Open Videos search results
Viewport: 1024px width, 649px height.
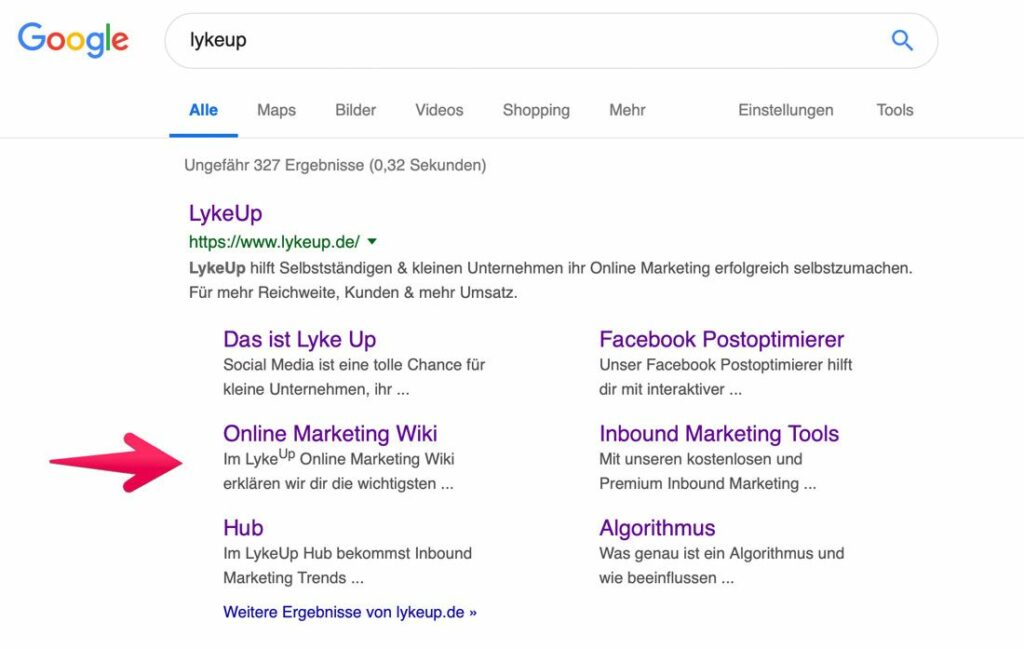tap(438, 110)
